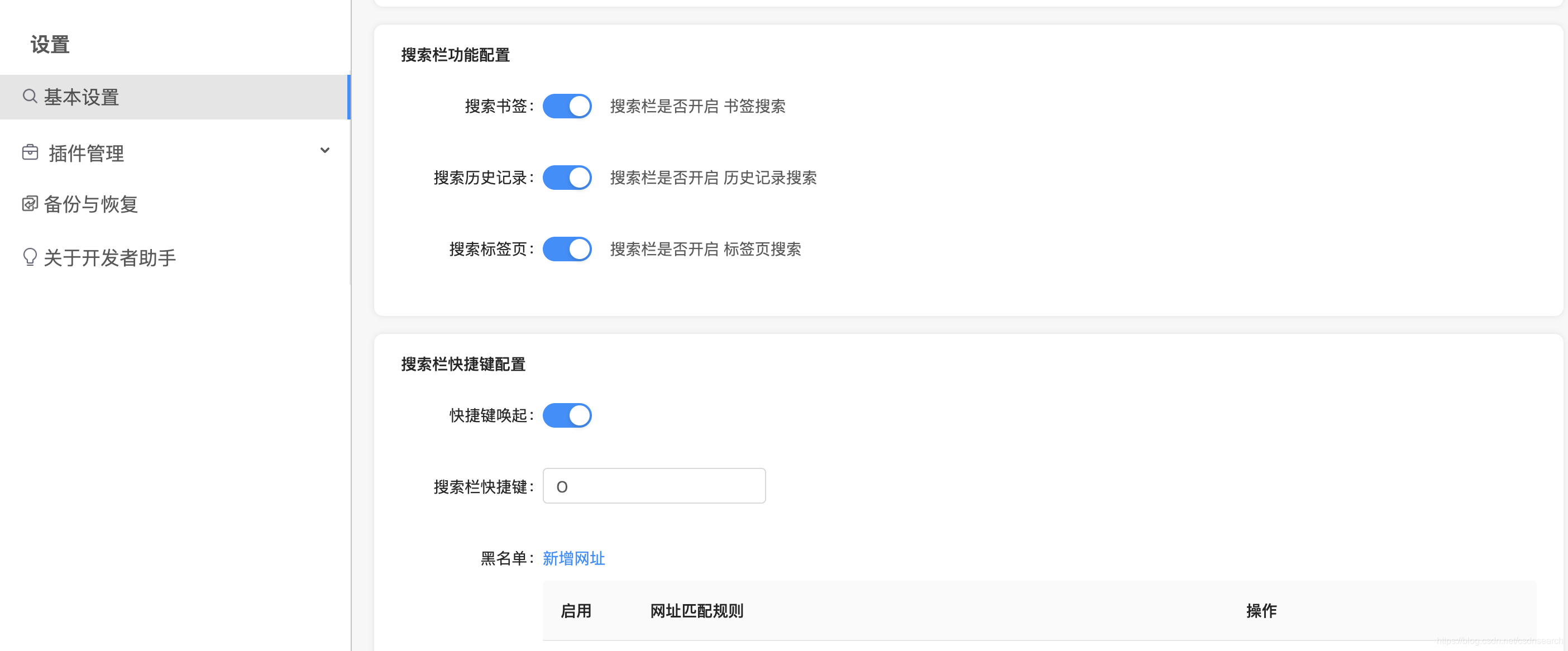Click the 网址匹配规则 column header
The height and width of the screenshot is (651, 1568).
point(696,611)
